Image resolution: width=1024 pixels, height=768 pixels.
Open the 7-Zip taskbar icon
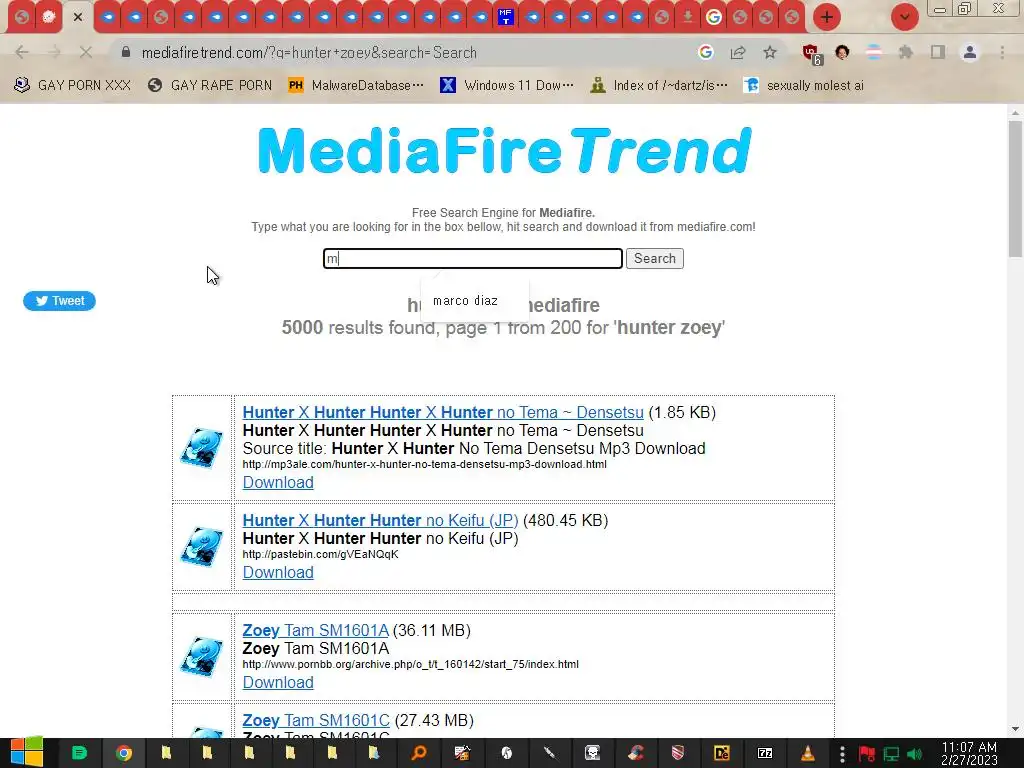click(765, 753)
